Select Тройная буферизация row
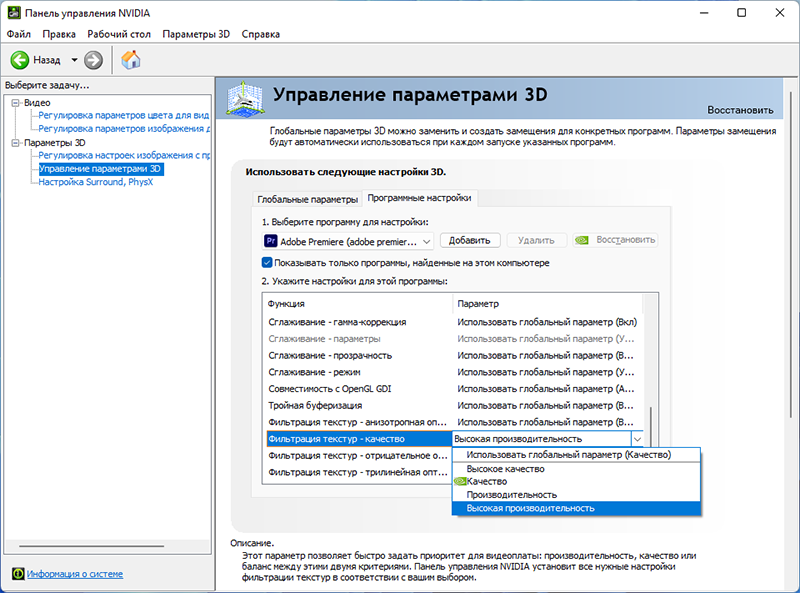800x593 pixels. tap(453, 405)
